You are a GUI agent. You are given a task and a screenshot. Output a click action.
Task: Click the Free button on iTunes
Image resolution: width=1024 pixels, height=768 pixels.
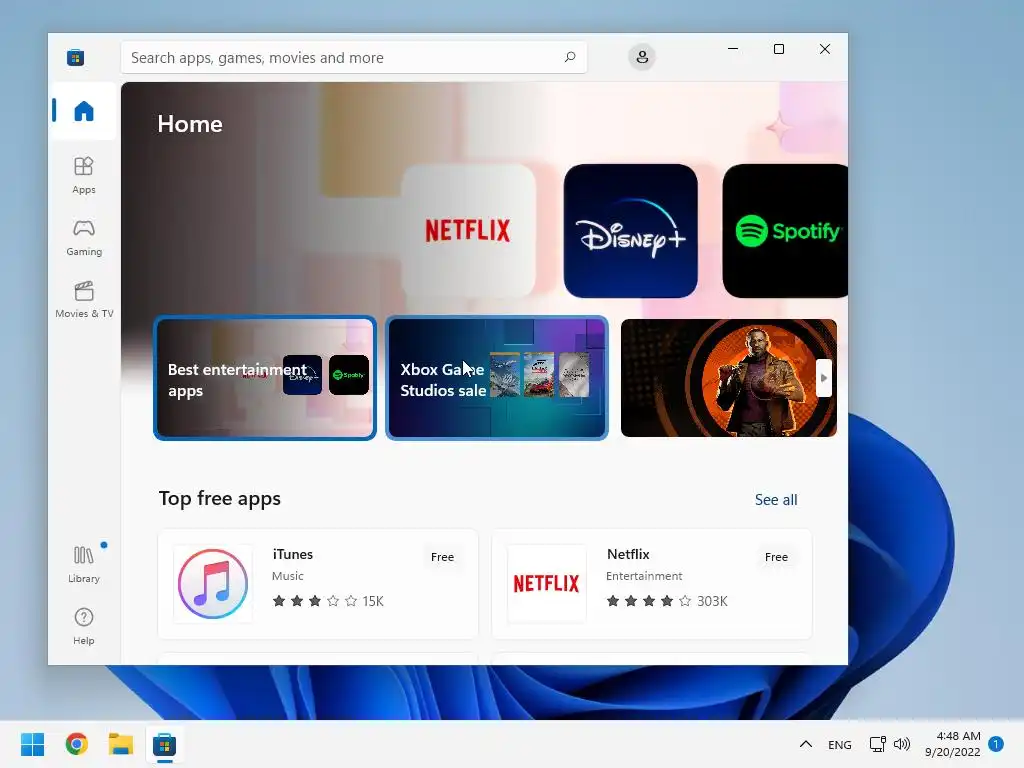tap(442, 557)
